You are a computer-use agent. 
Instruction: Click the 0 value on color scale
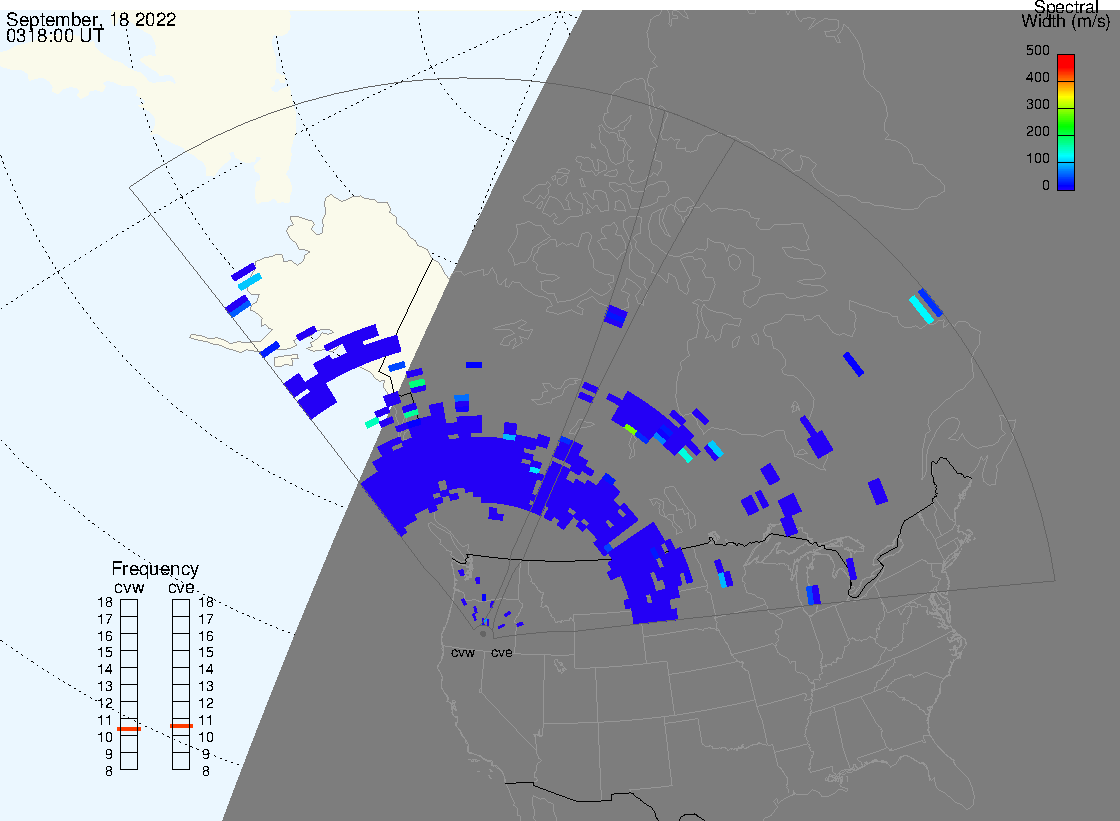(x=1046, y=186)
